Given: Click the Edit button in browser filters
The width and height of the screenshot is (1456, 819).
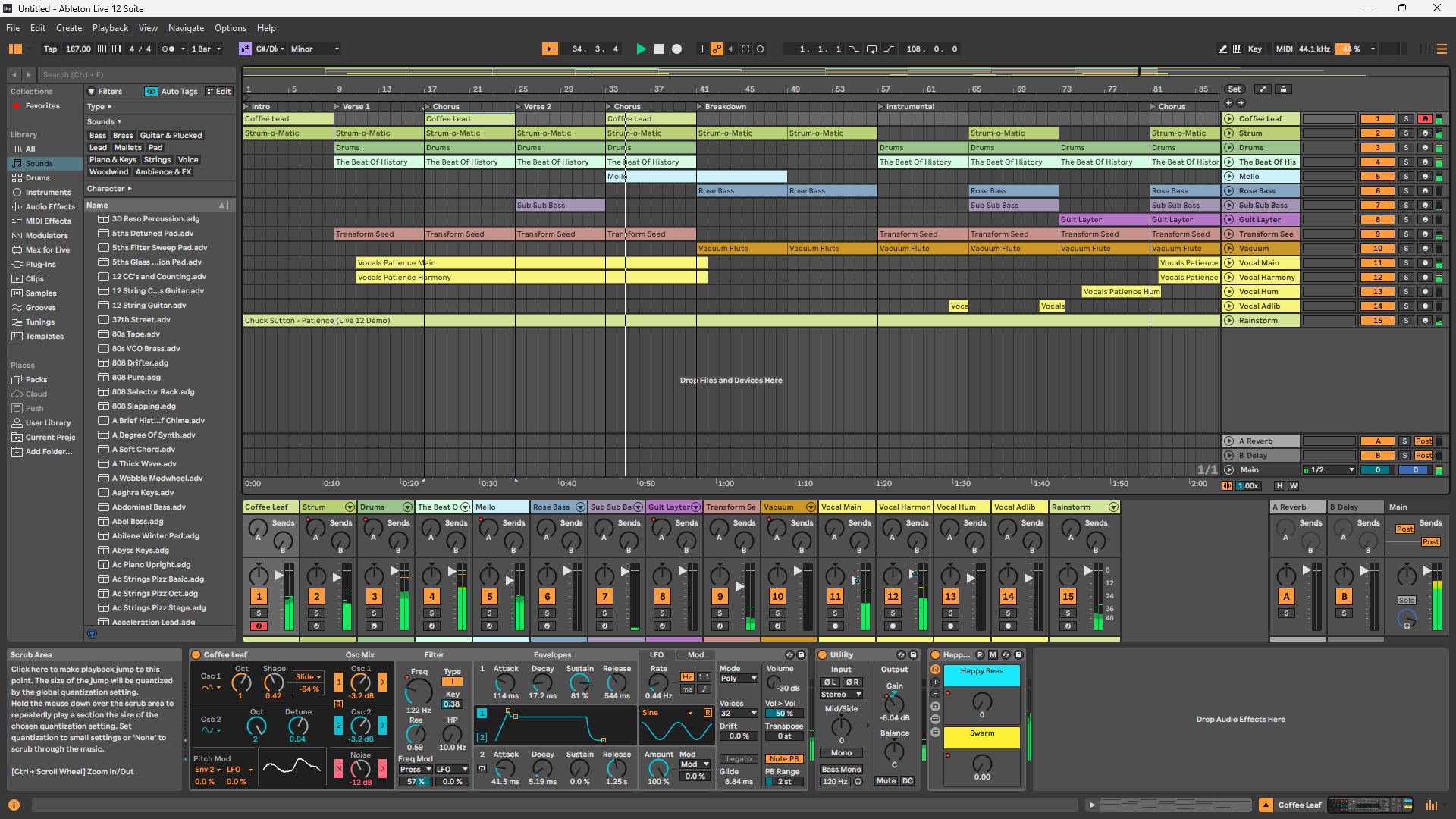Looking at the screenshot, I should click(x=219, y=92).
